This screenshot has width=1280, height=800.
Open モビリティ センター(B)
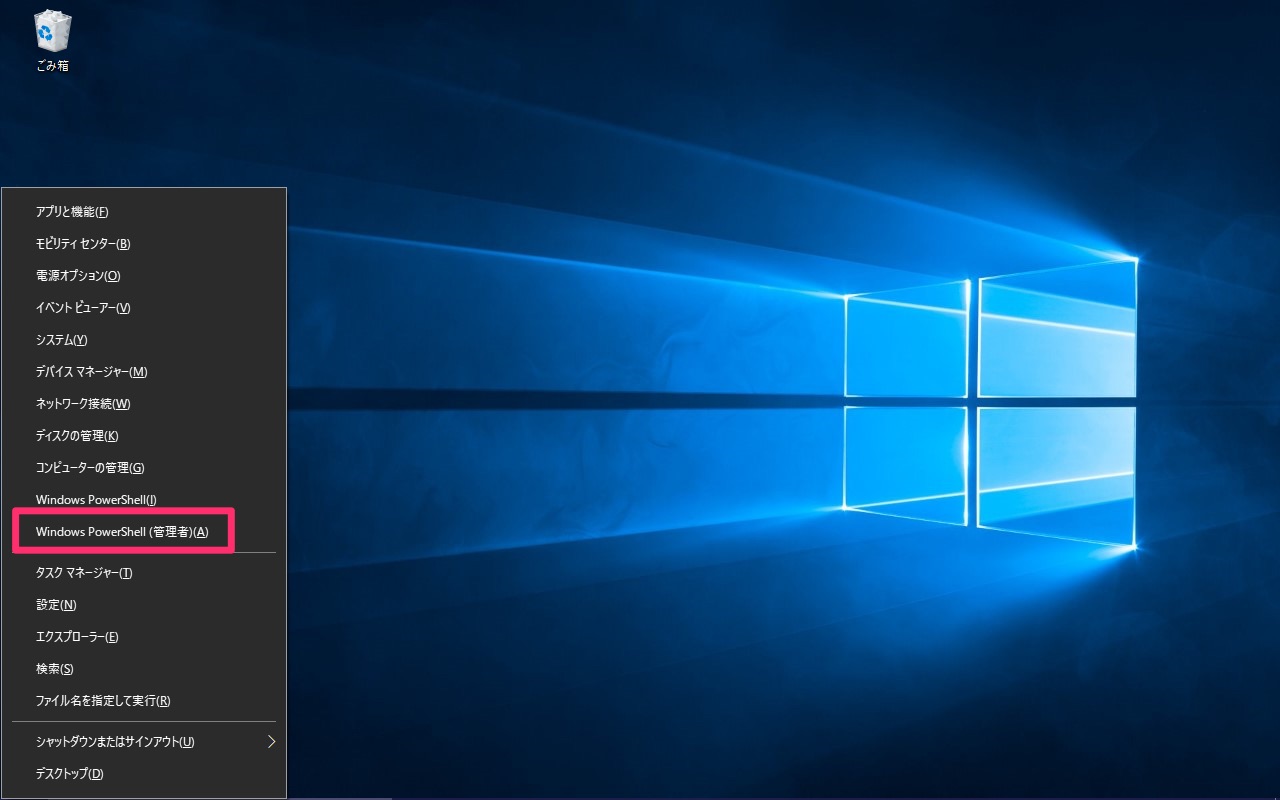pyautogui.click(x=144, y=244)
